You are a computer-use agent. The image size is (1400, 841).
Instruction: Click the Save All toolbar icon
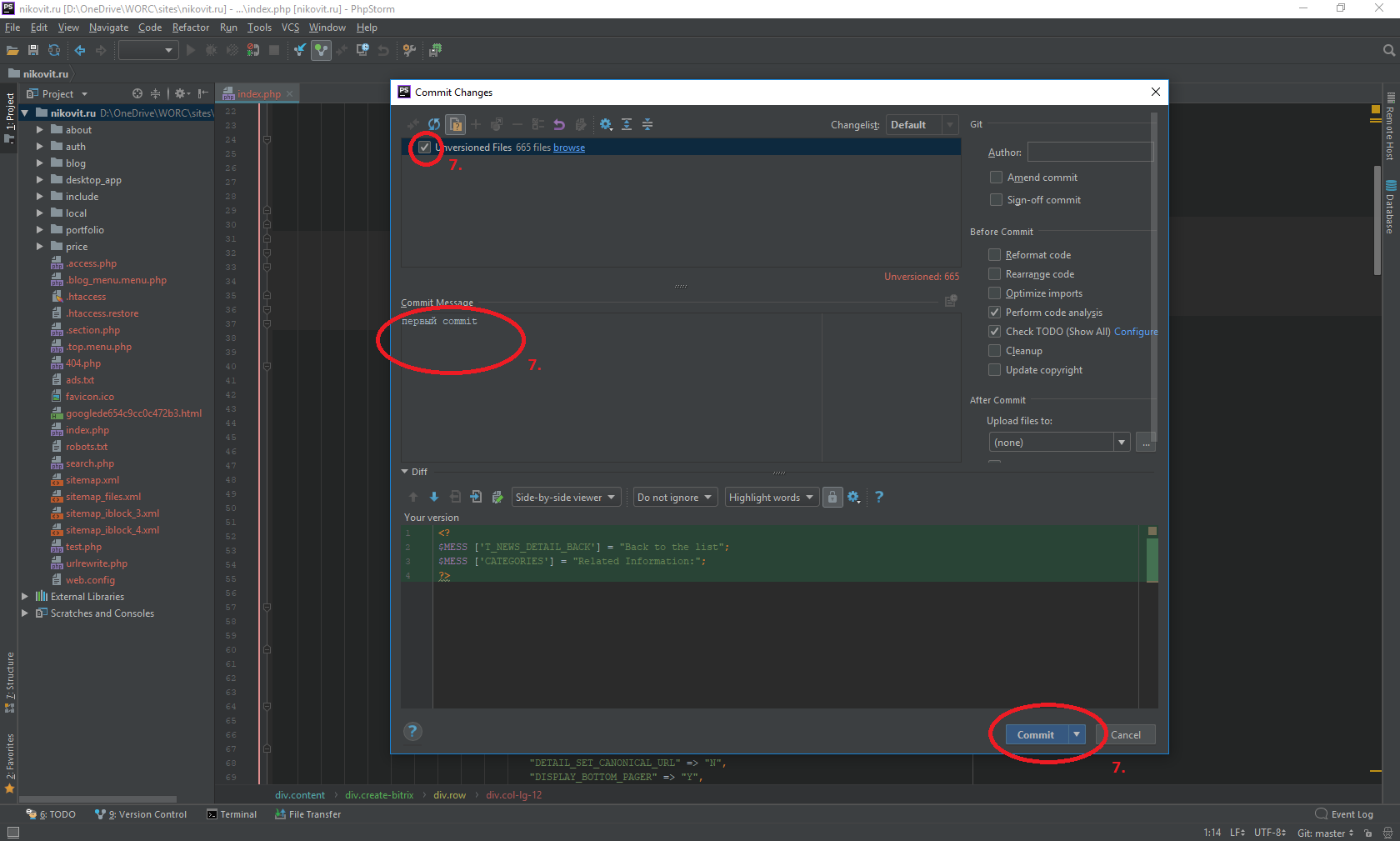(x=33, y=50)
